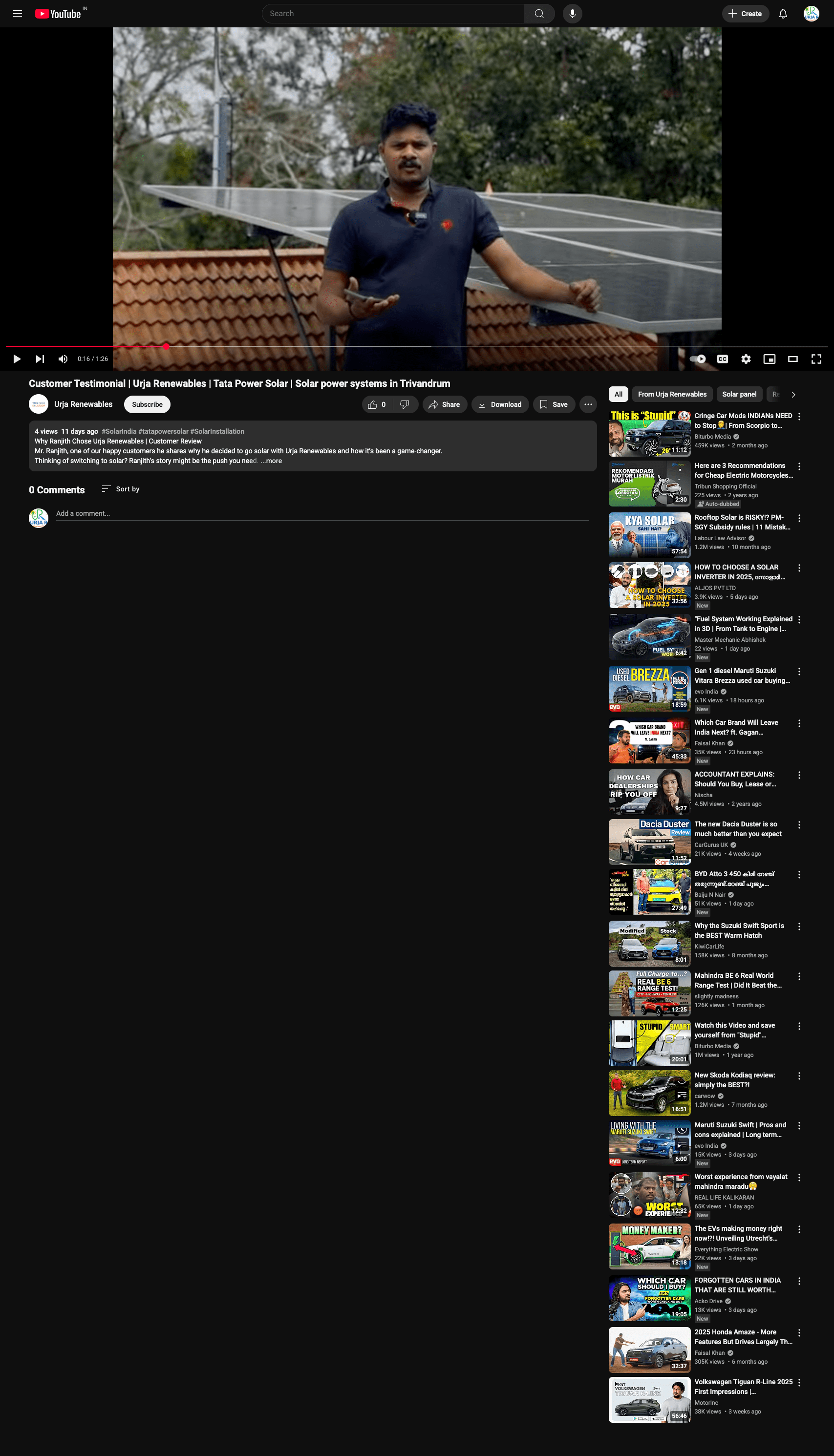Toggle closed captions
This screenshot has height=1456, width=834.
[722, 359]
